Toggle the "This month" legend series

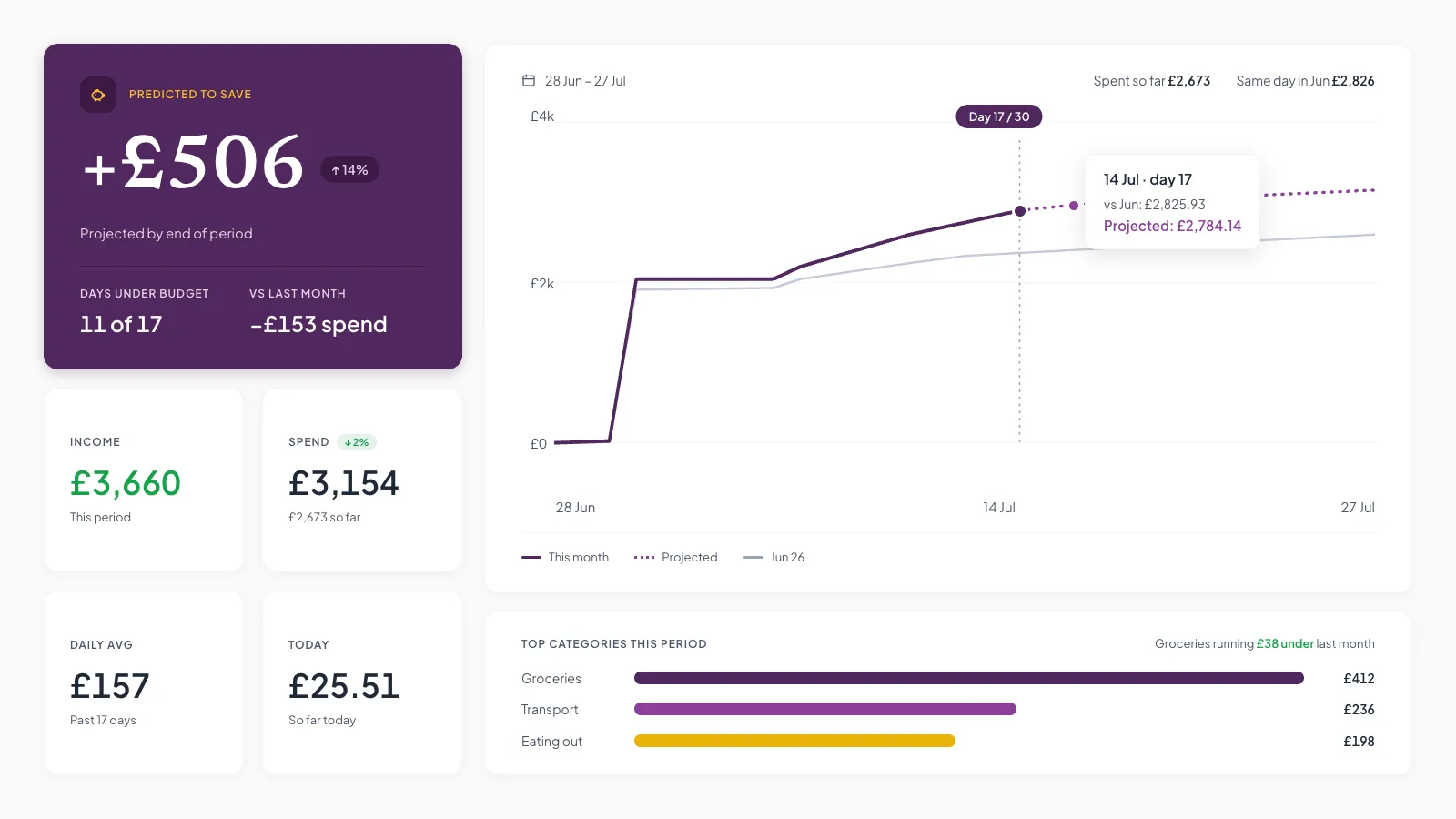pos(565,557)
